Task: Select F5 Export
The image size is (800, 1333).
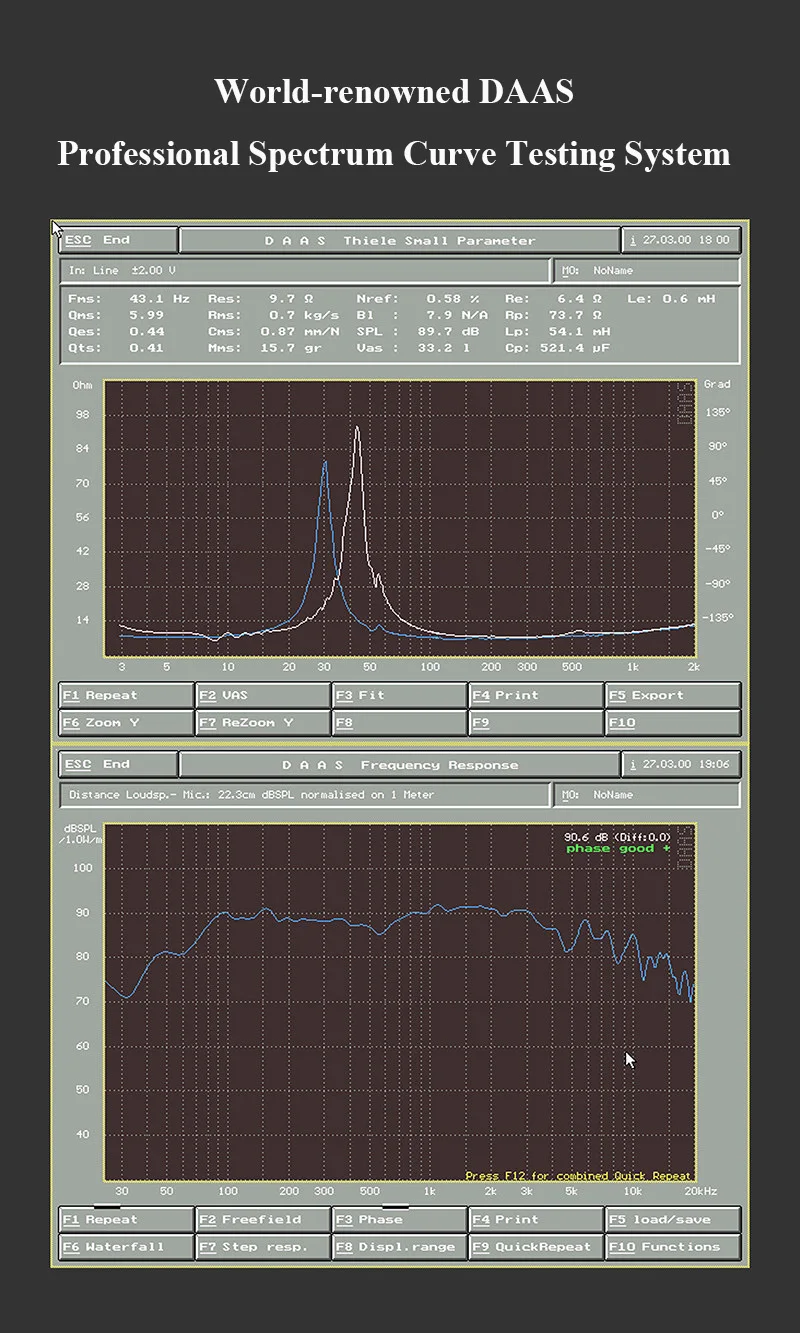Action: [673, 695]
